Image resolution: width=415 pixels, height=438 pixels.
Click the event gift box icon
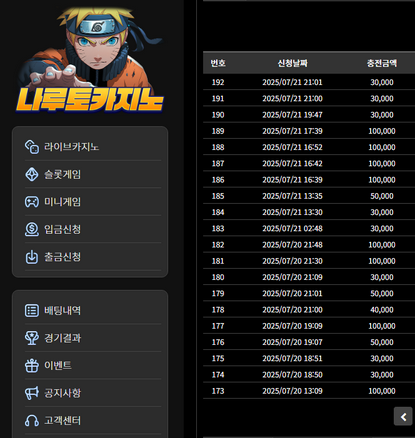[x=32, y=365]
